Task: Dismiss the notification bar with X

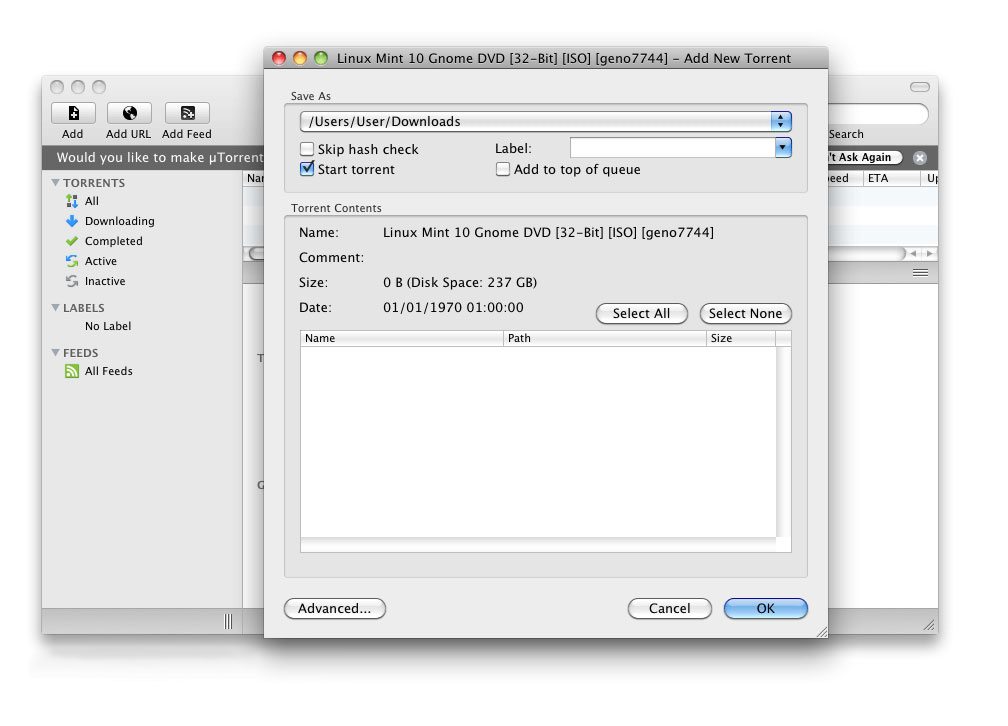Action: 920,158
